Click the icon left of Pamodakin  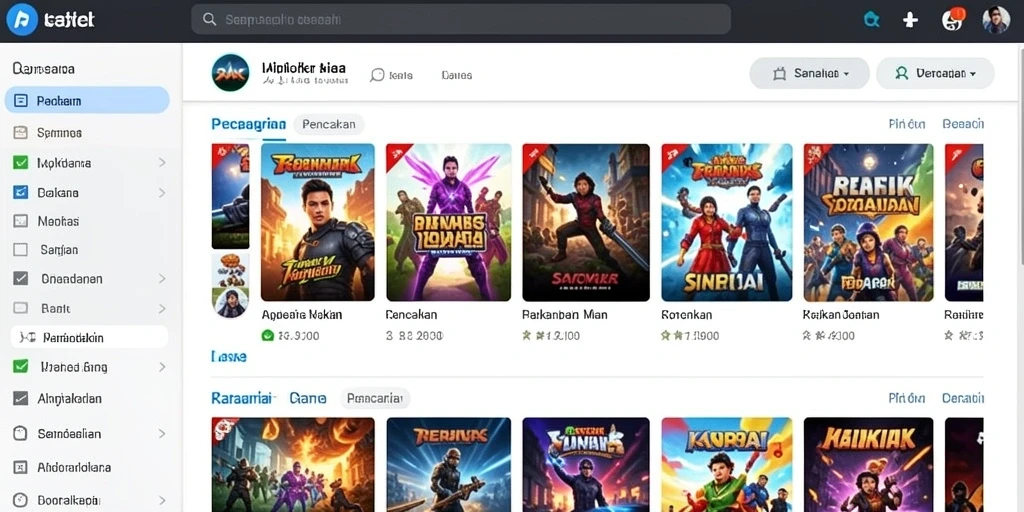click(x=27, y=338)
